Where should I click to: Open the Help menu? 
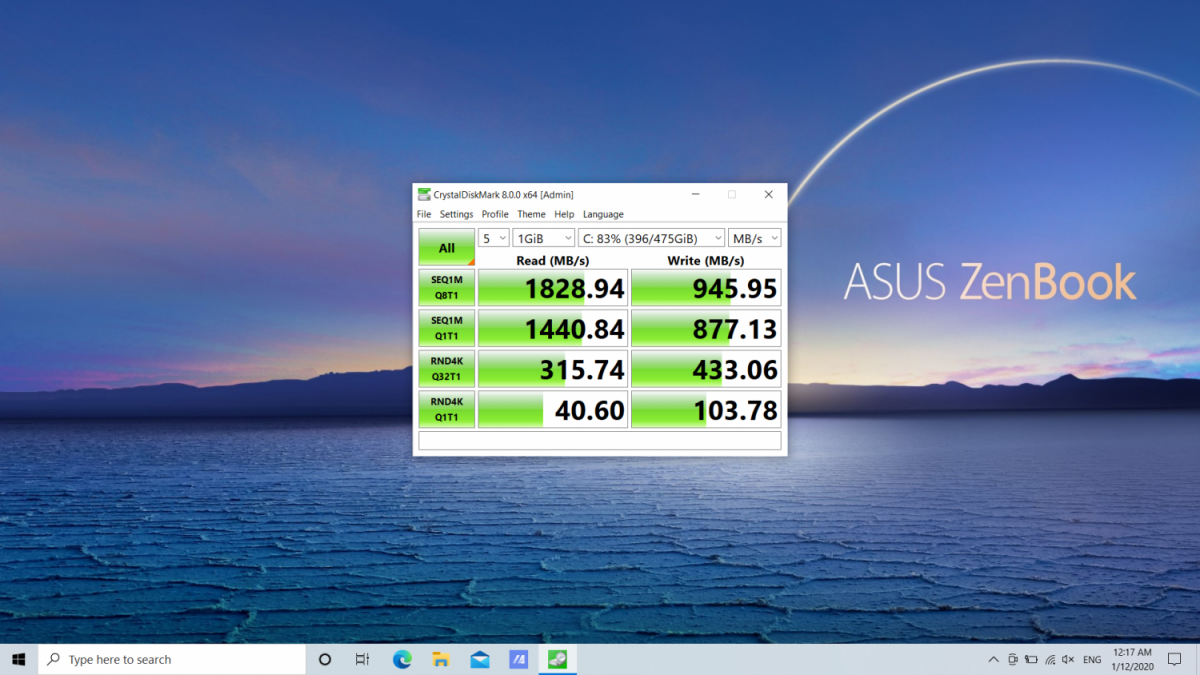[x=564, y=214]
